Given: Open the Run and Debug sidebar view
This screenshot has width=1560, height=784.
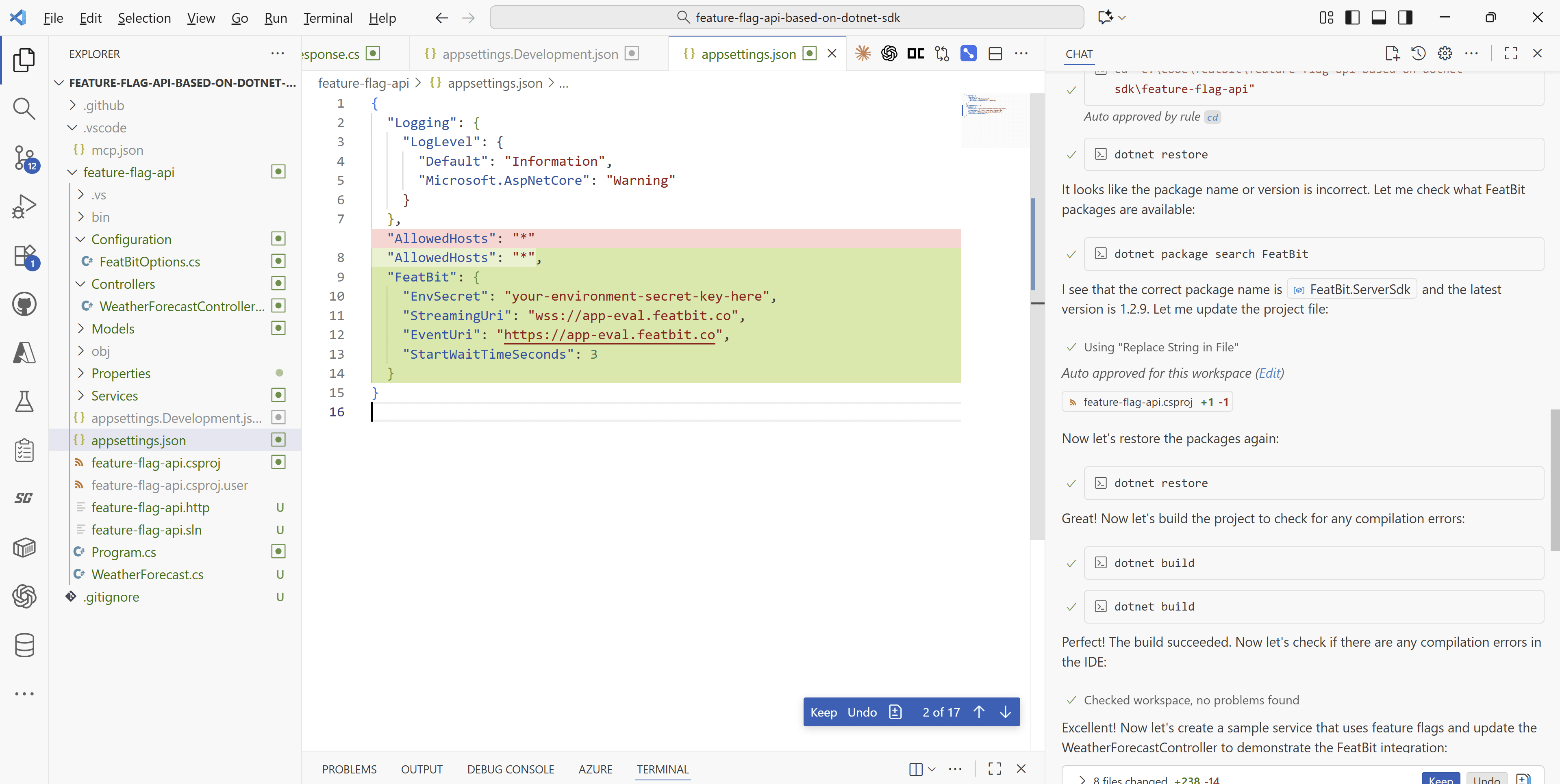Looking at the screenshot, I should [24, 206].
